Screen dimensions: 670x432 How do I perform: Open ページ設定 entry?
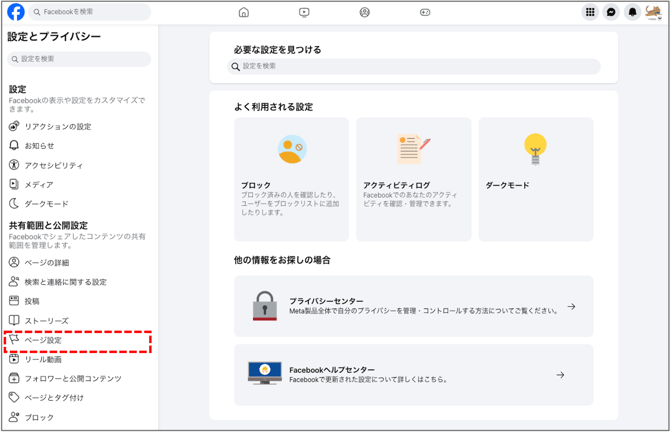79,340
